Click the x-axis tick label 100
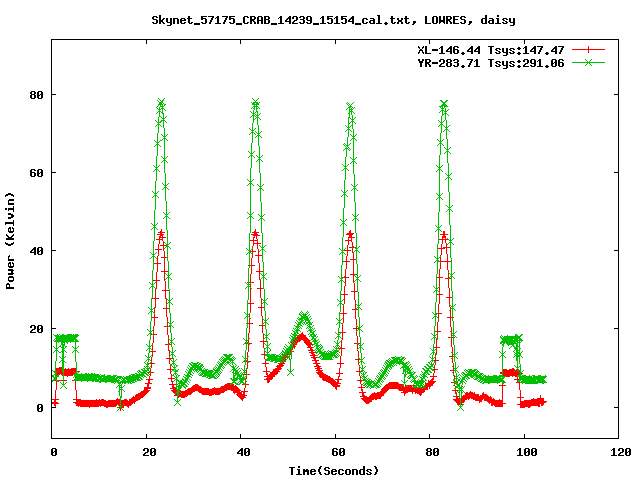 527,452
